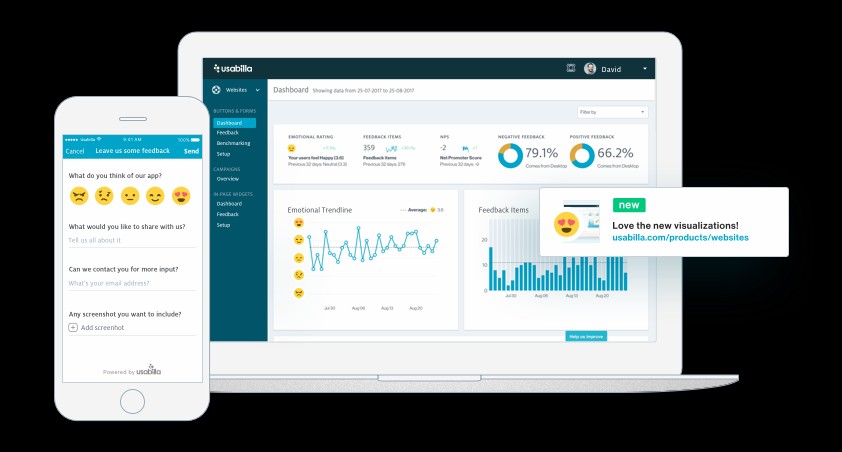Expand the David user menu arrow
The height and width of the screenshot is (452, 842).
coord(645,69)
